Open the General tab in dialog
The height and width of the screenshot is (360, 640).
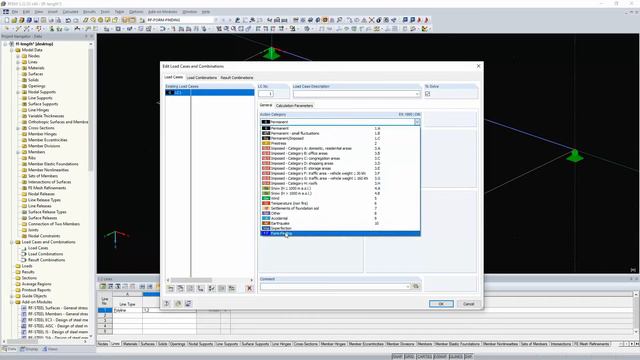pyautogui.click(x=266, y=105)
